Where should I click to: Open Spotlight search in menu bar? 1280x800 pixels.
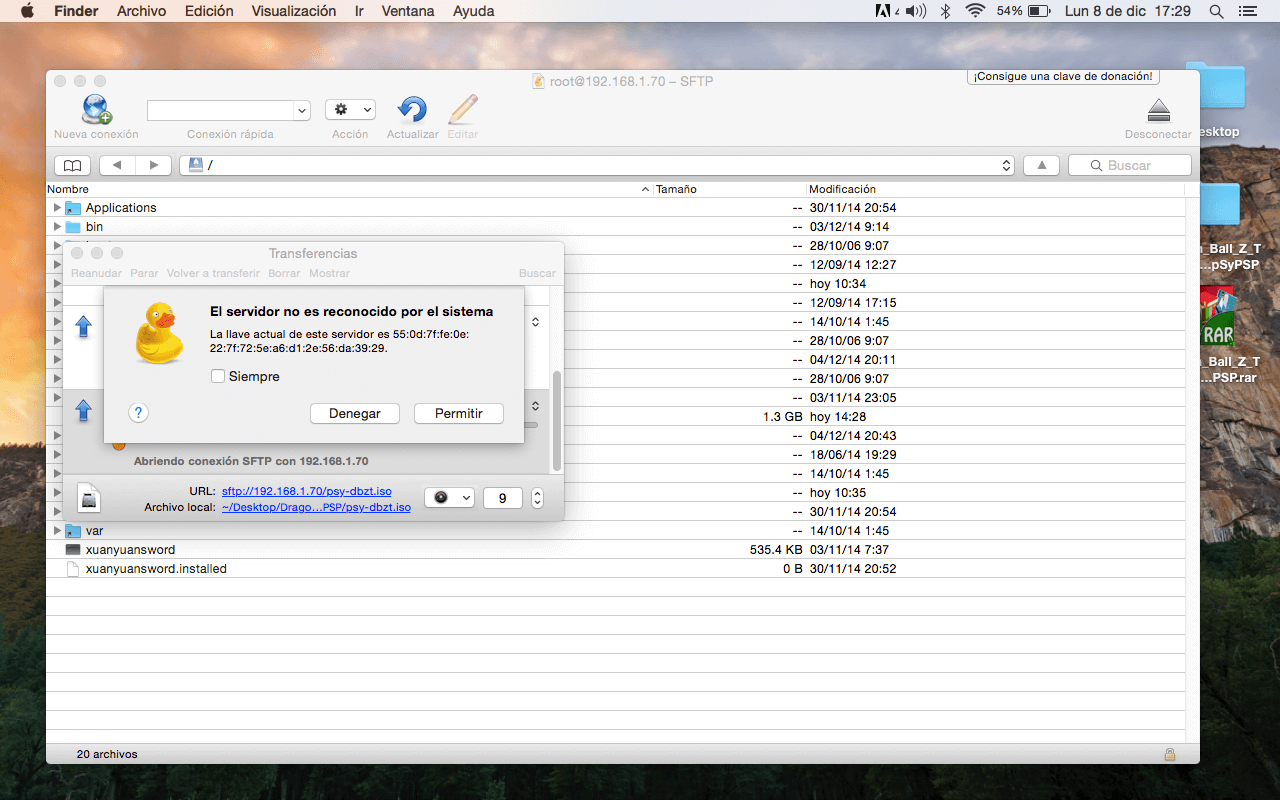[x=1216, y=11]
